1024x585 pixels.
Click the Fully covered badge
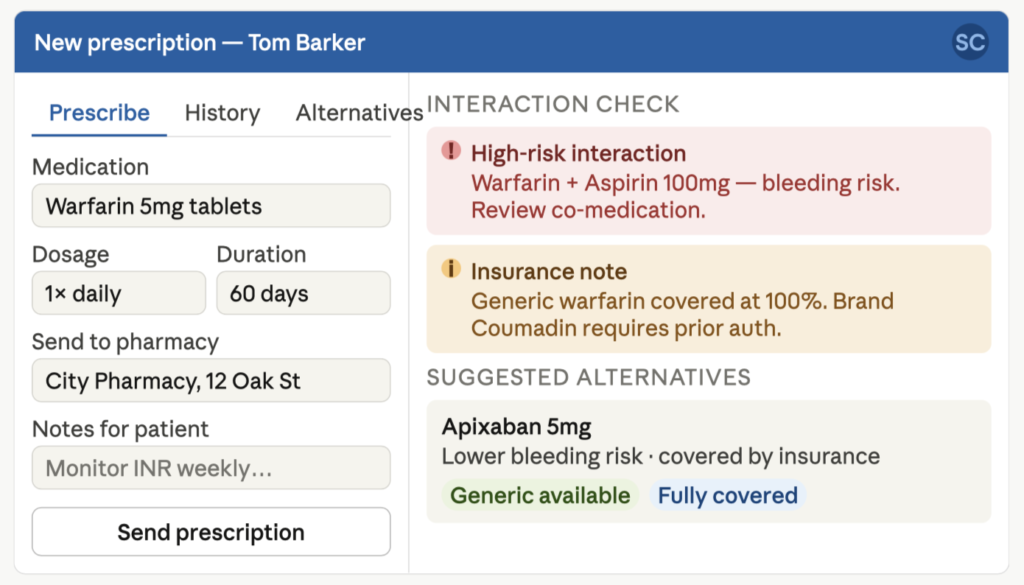(728, 494)
